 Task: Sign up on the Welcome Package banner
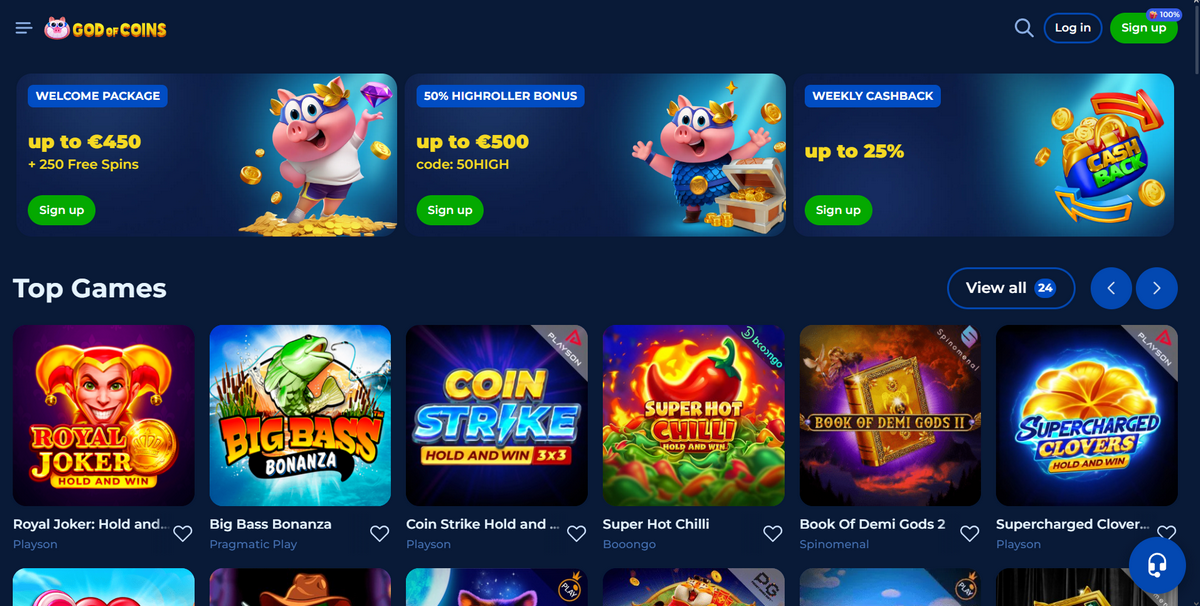coord(62,210)
